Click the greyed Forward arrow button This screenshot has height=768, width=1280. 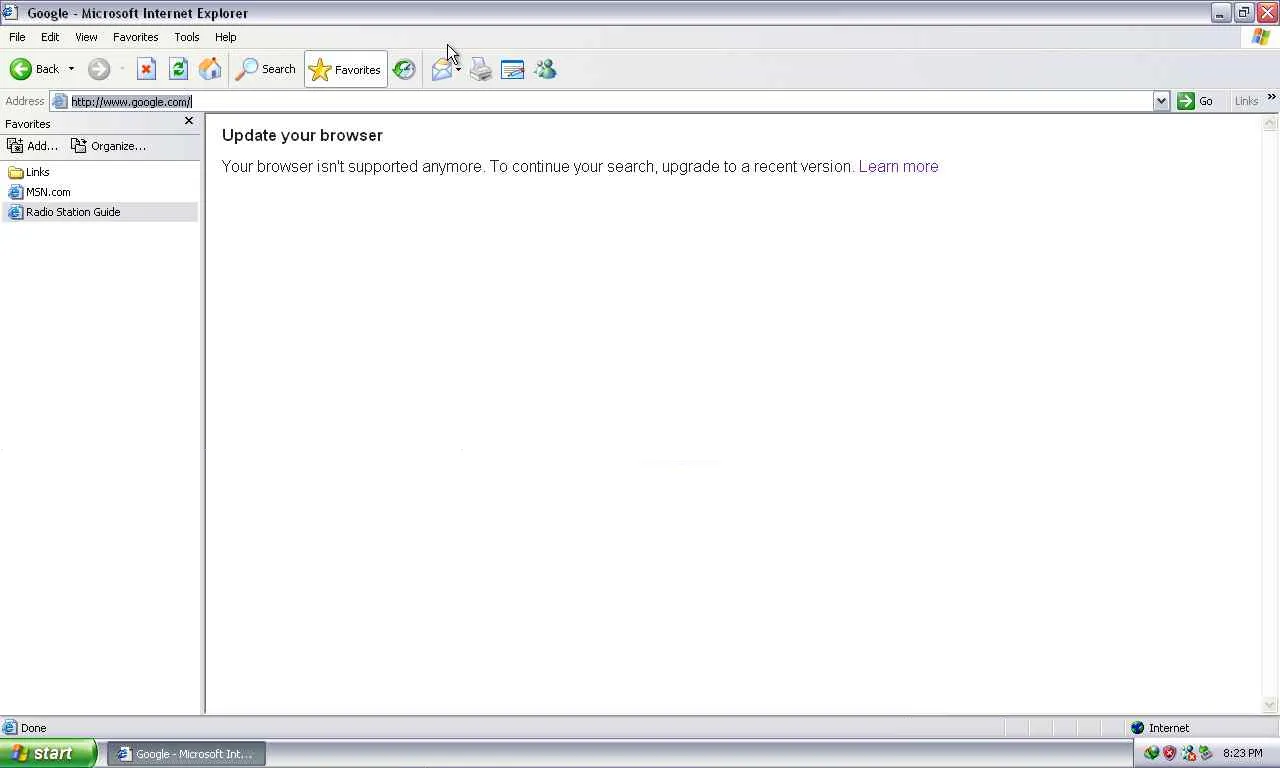[98, 69]
